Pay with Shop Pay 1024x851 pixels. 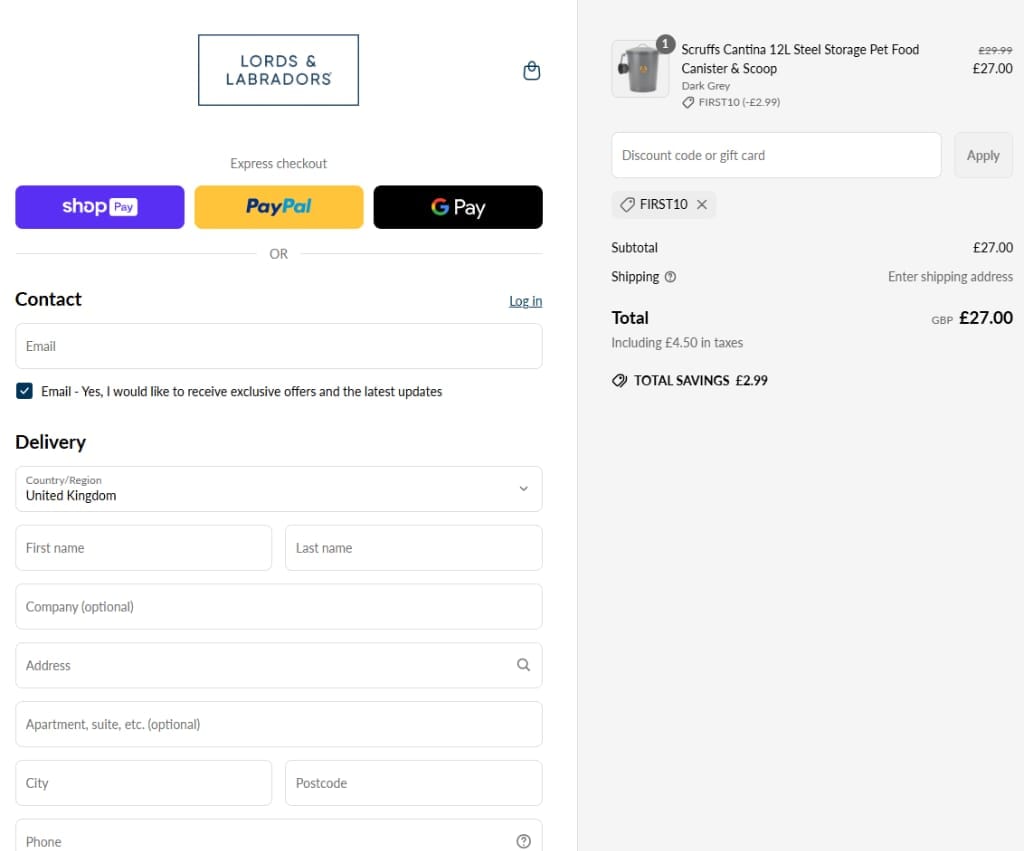tap(100, 207)
